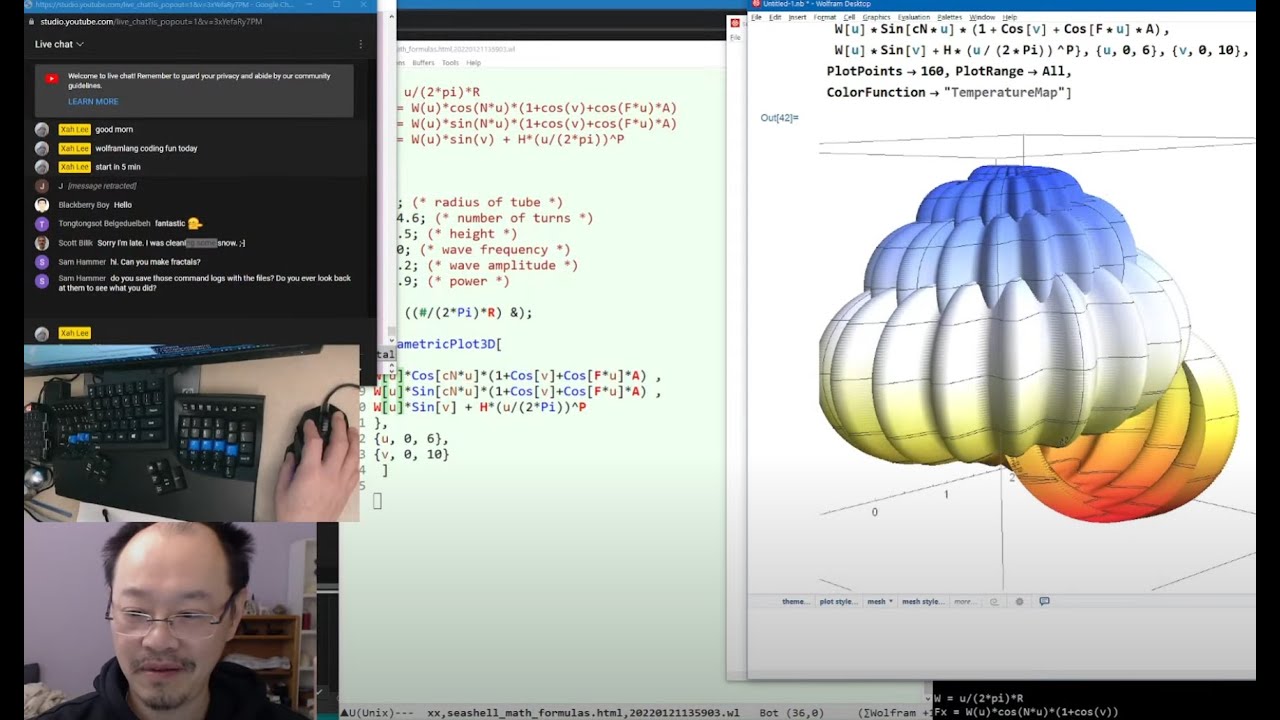The width and height of the screenshot is (1280, 720).
Task: Click the Wolfram Desktop title bar icon
Action: [757, 4]
